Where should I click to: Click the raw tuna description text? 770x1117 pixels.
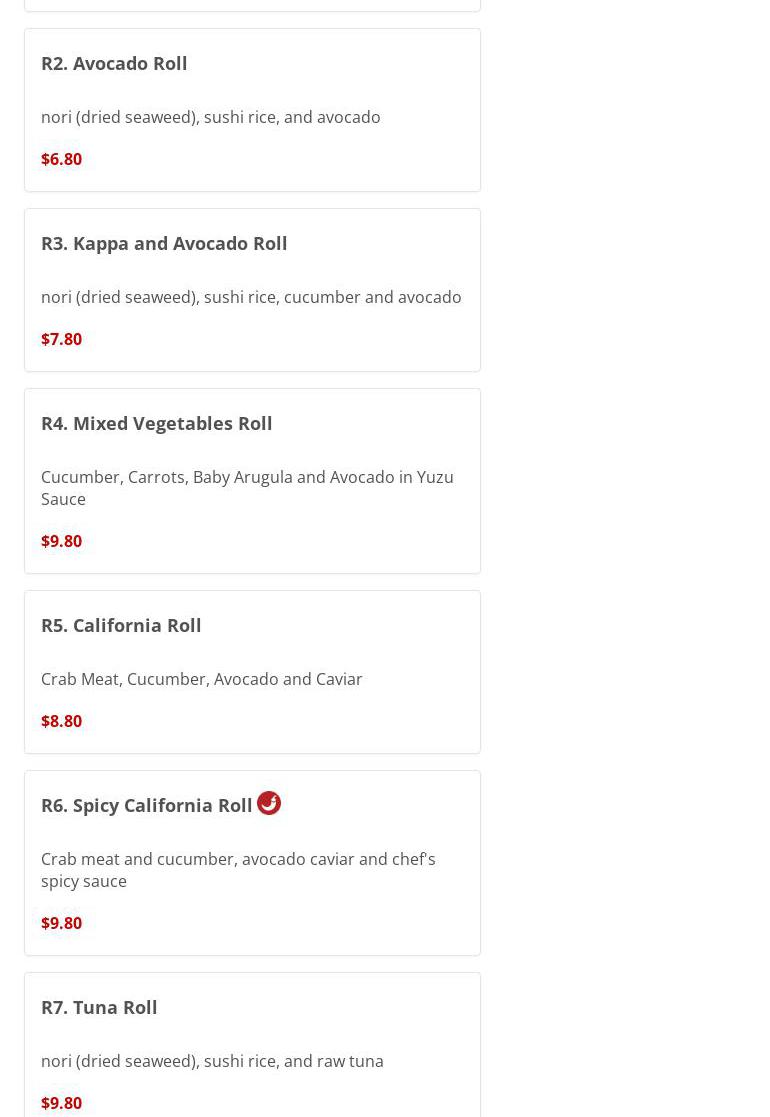[212, 1061]
